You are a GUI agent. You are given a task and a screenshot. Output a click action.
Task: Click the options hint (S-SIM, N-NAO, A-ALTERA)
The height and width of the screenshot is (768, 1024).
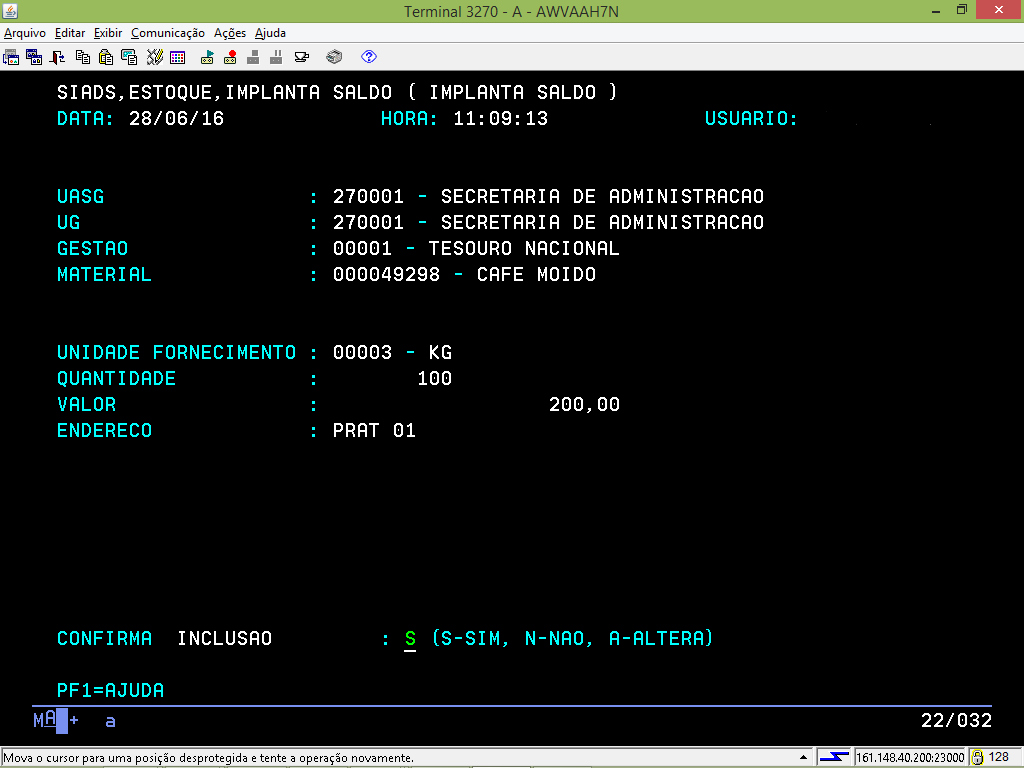click(573, 639)
